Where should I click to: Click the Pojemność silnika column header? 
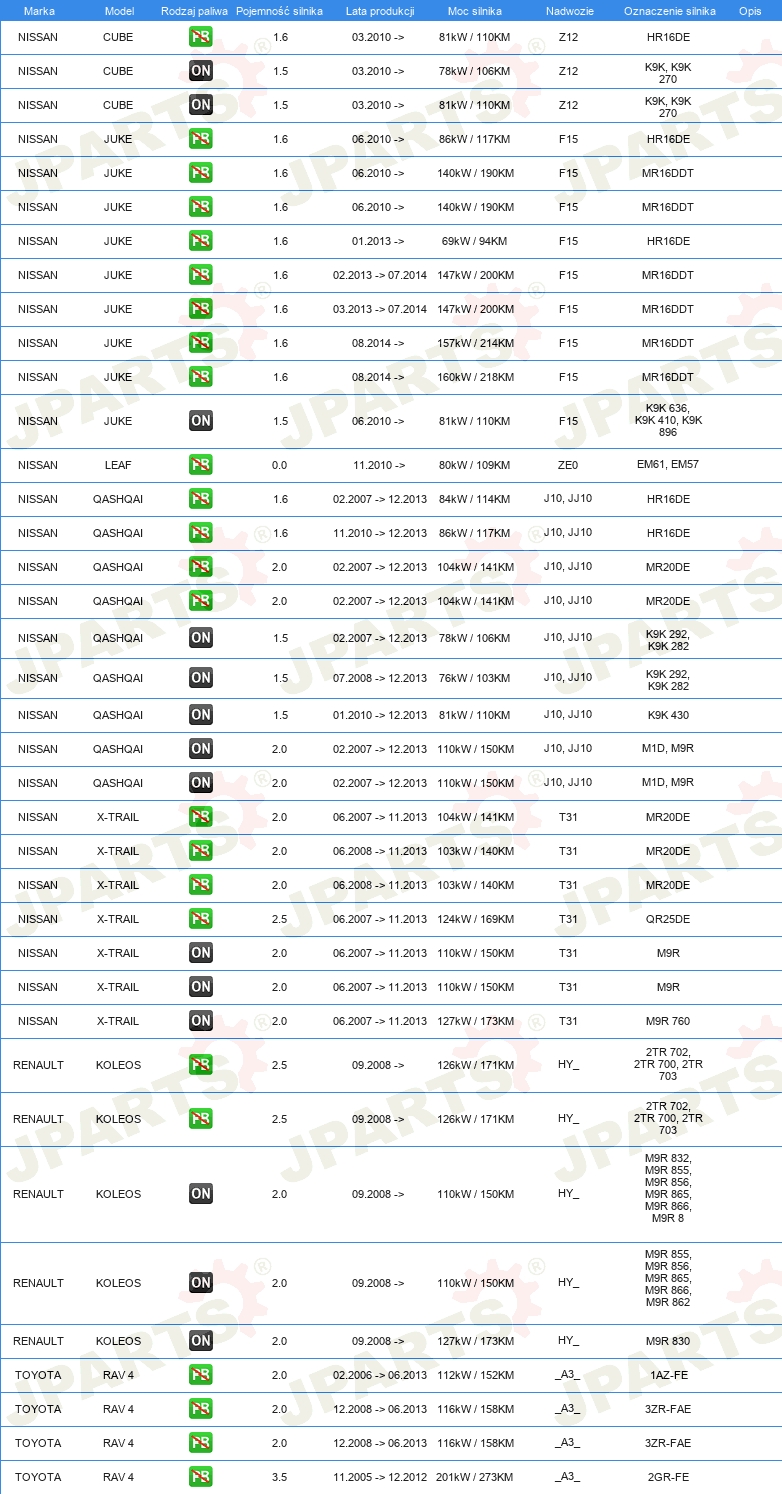pos(280,11)
